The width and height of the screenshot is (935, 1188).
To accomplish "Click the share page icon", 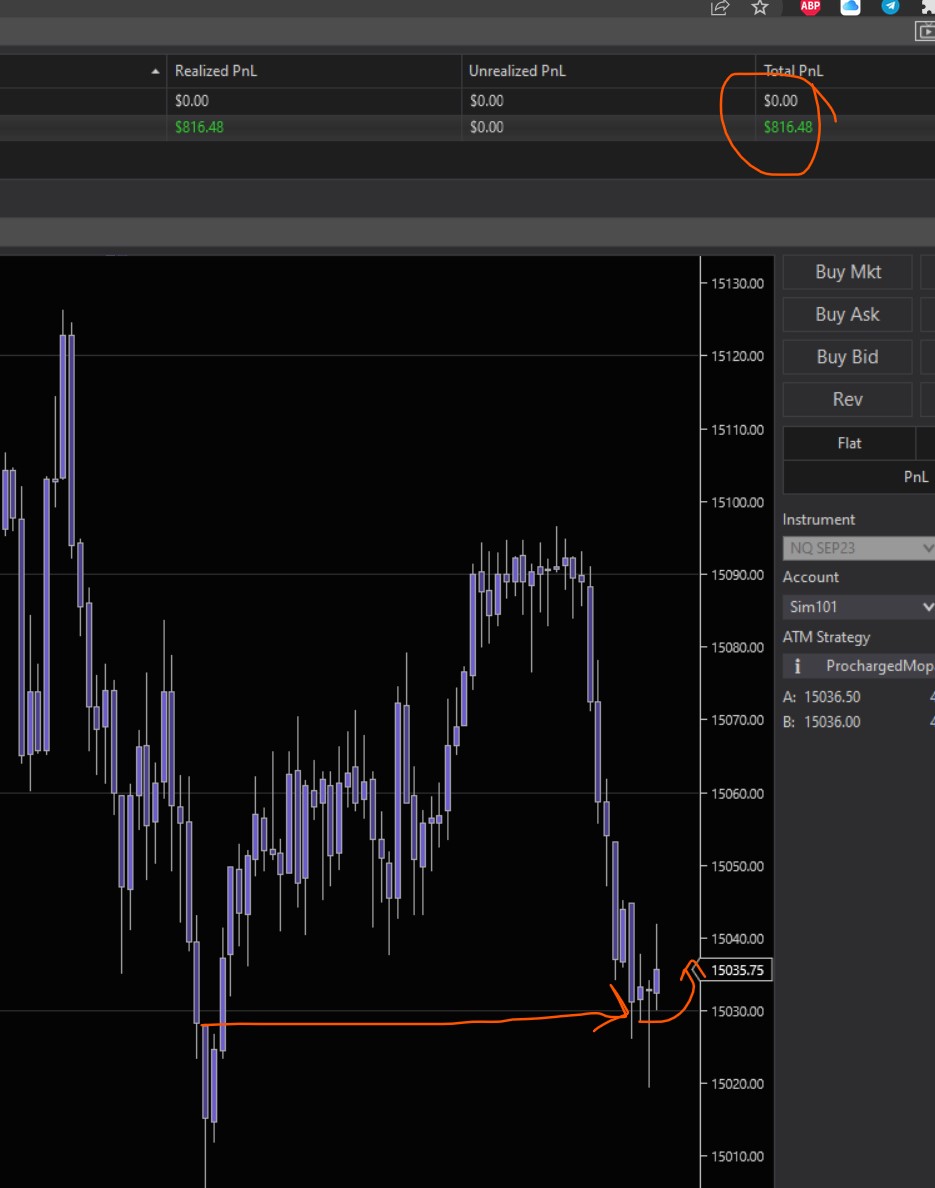I will coord(720,8).
